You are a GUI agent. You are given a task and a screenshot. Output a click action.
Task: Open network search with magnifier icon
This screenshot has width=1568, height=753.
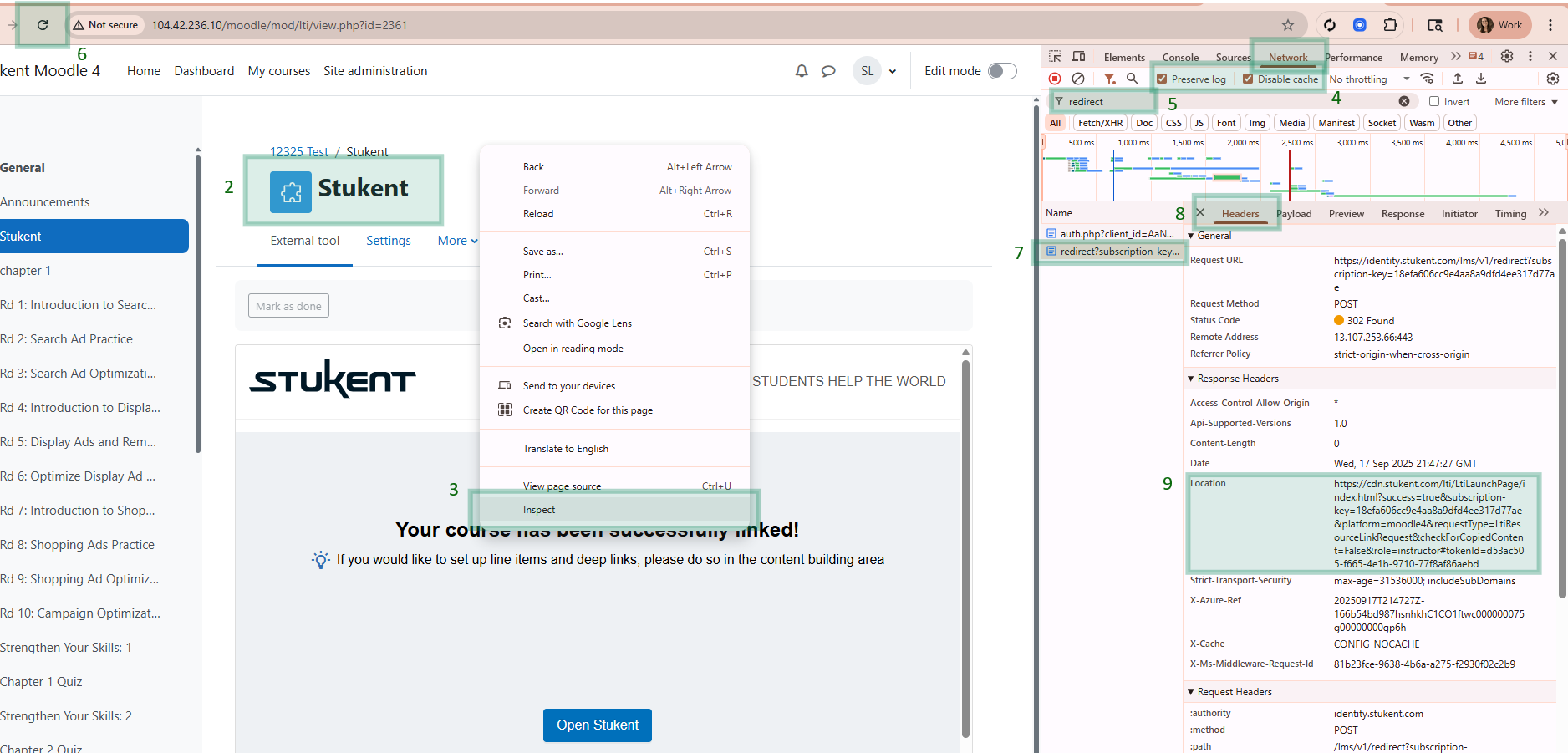coord(1132,79)
